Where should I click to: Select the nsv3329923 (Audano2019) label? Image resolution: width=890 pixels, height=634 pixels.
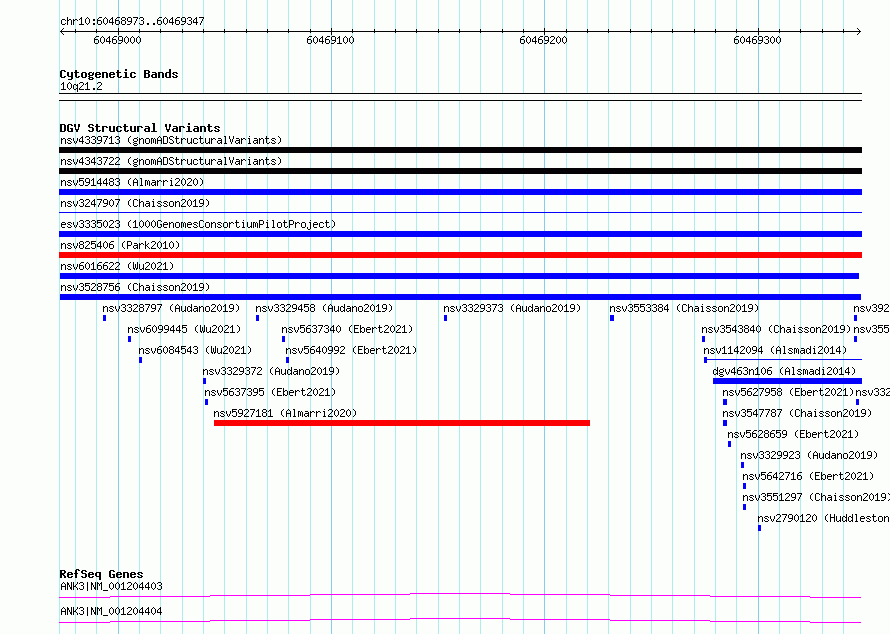(x=809, y=455)
